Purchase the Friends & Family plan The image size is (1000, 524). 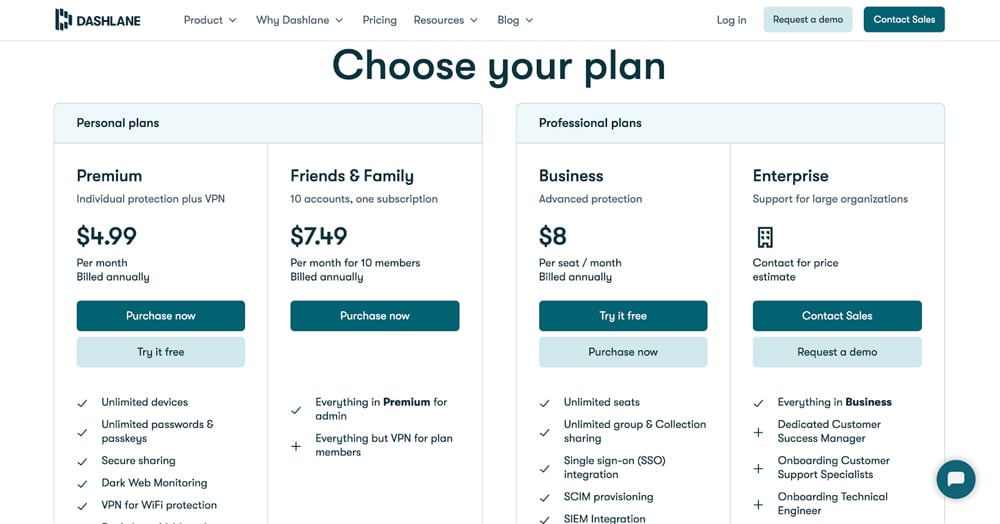pos(374,316)
